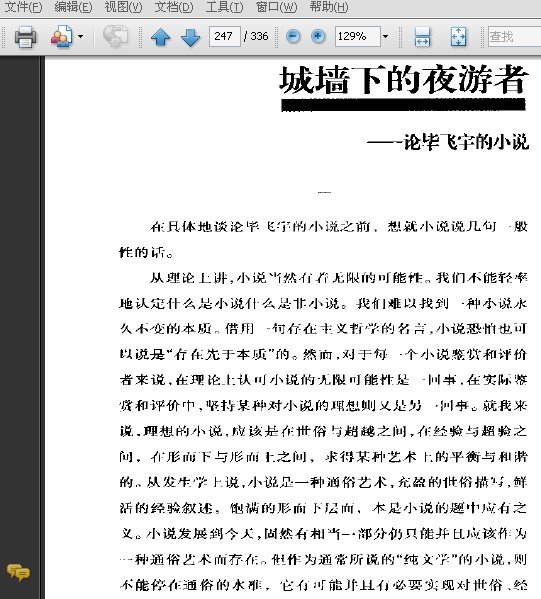Click the fit page icon
This screenshot has height=599, width=541.
(458, 37)
